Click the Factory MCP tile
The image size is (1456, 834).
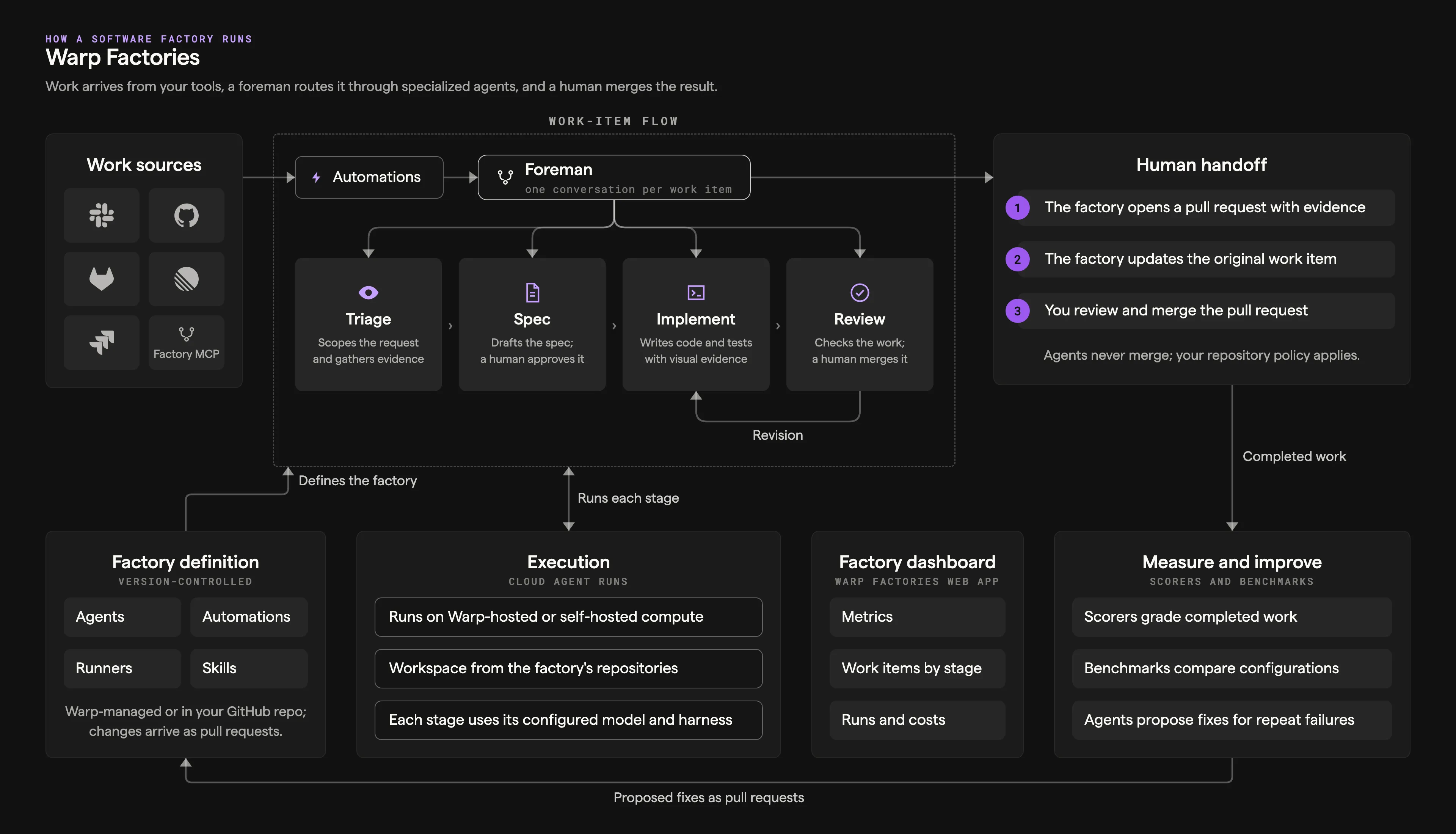click(186, 343)
